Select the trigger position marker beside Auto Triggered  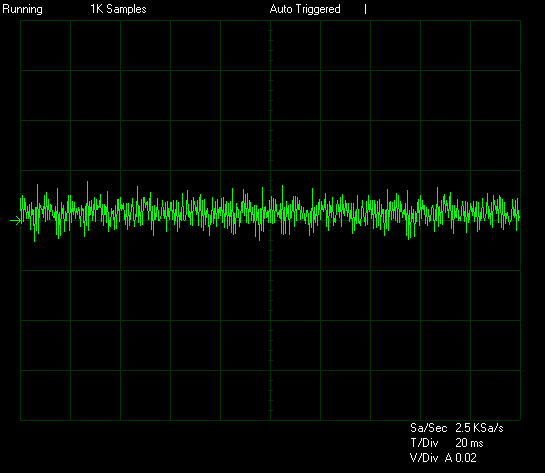[365, 9]
